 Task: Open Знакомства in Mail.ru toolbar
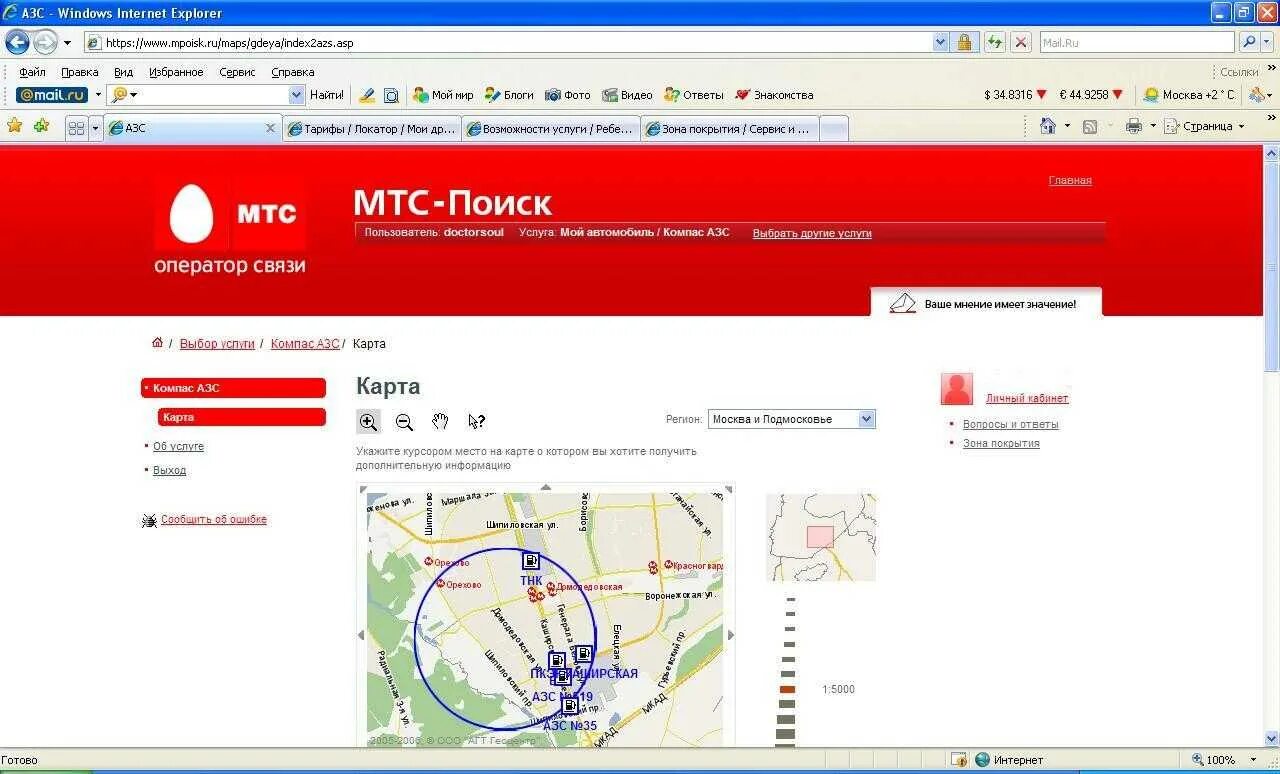[x=774, y=95]
